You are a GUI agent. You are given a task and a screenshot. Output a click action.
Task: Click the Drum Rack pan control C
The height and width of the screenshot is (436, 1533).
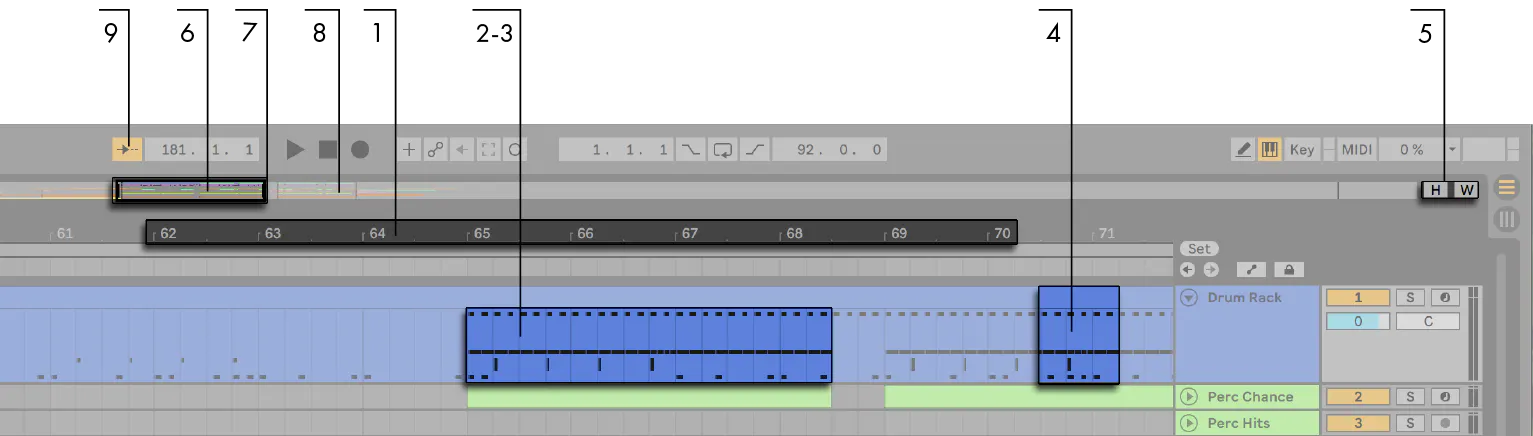(x=1428, y=322)
